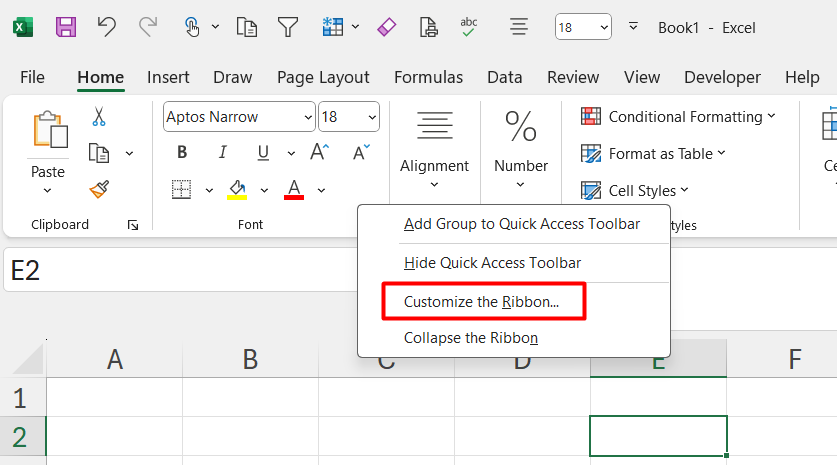Open the Review tab

click(x=573, y=77)
